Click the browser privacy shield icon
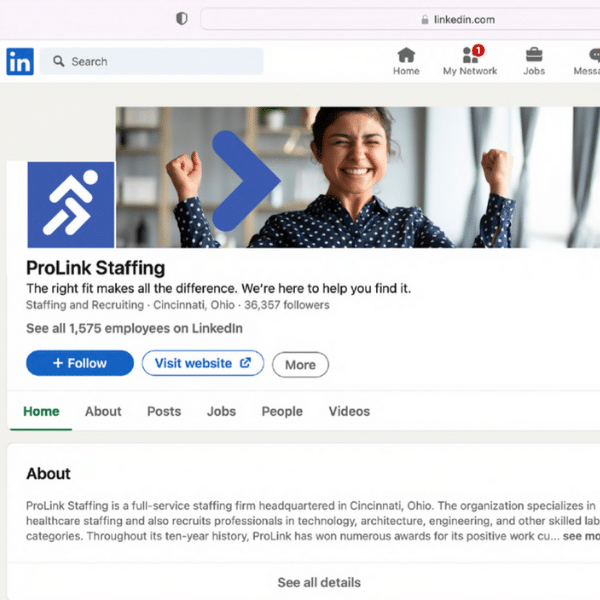The image size is (600, 600). 181,19
